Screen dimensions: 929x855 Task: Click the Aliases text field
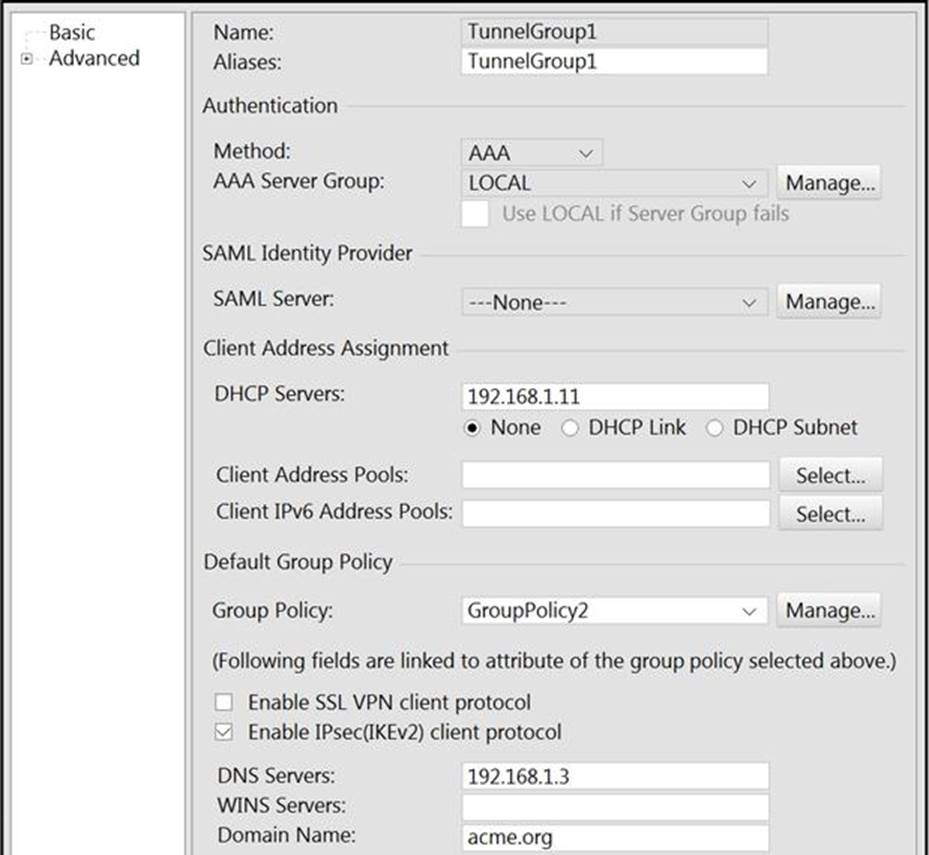(x=614, y=62)
